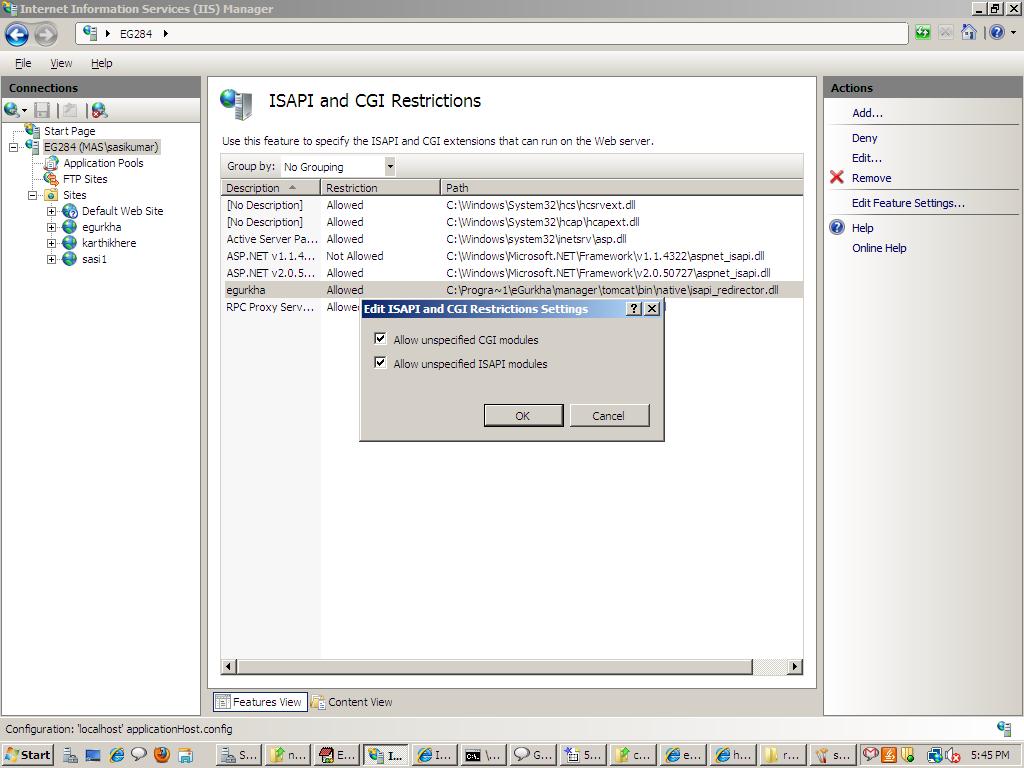Click the Create New Connection globe icon

click(12, 110)
